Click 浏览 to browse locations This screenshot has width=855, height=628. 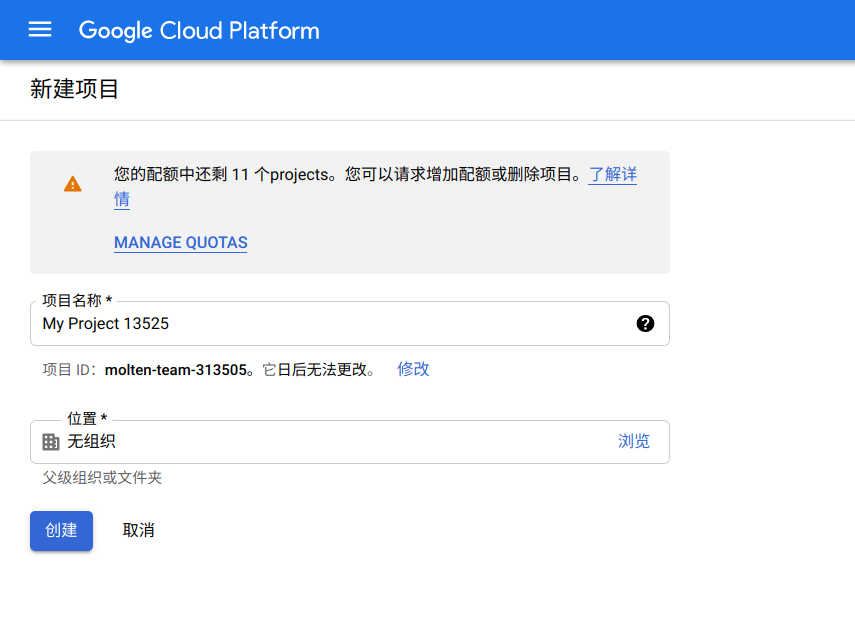[633, 442]
